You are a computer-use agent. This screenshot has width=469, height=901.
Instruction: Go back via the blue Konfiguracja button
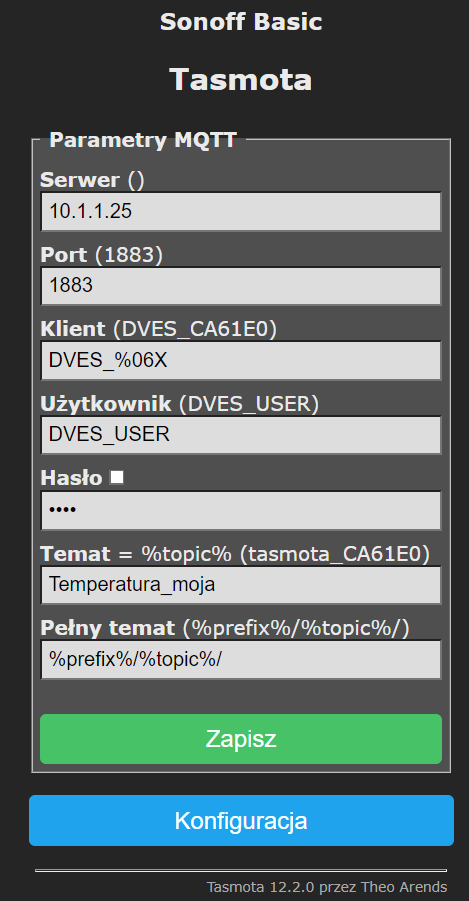click(x=241, y=821)
